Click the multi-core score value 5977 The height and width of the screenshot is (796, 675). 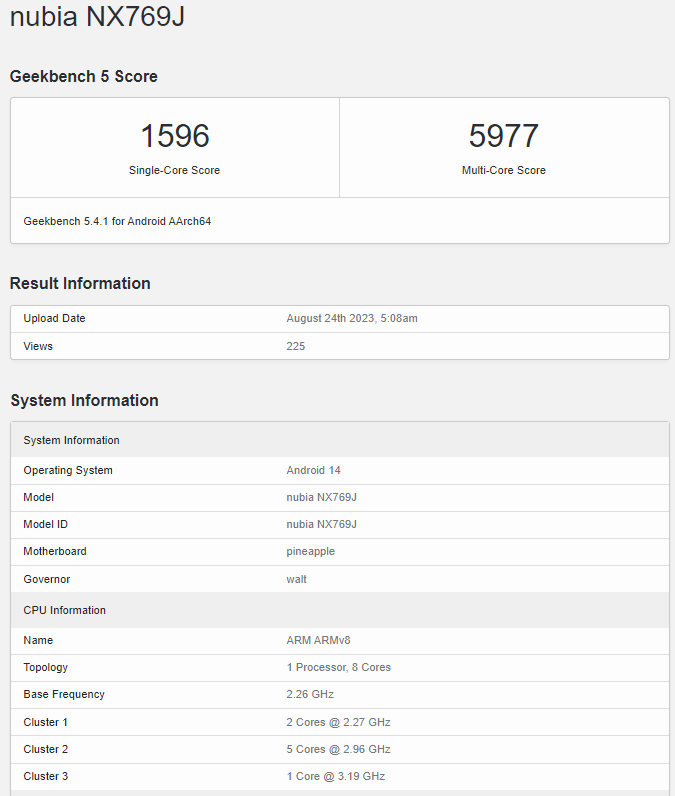(x=503, y=136)
